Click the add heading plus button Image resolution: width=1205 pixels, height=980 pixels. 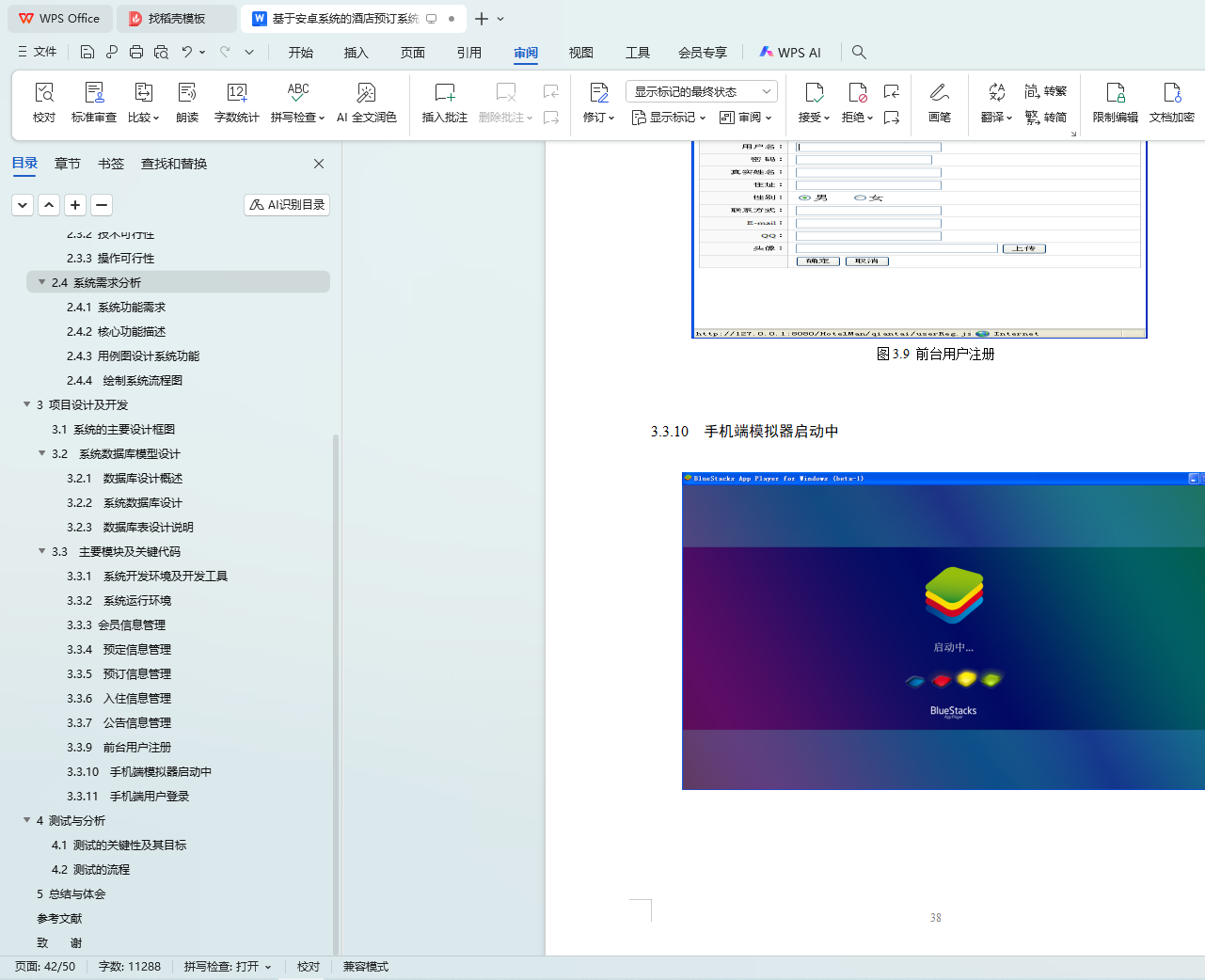pos(75,205)
